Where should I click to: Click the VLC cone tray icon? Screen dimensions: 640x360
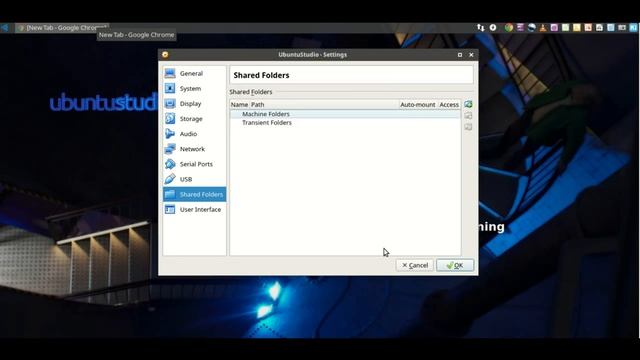tap(542, 27)
